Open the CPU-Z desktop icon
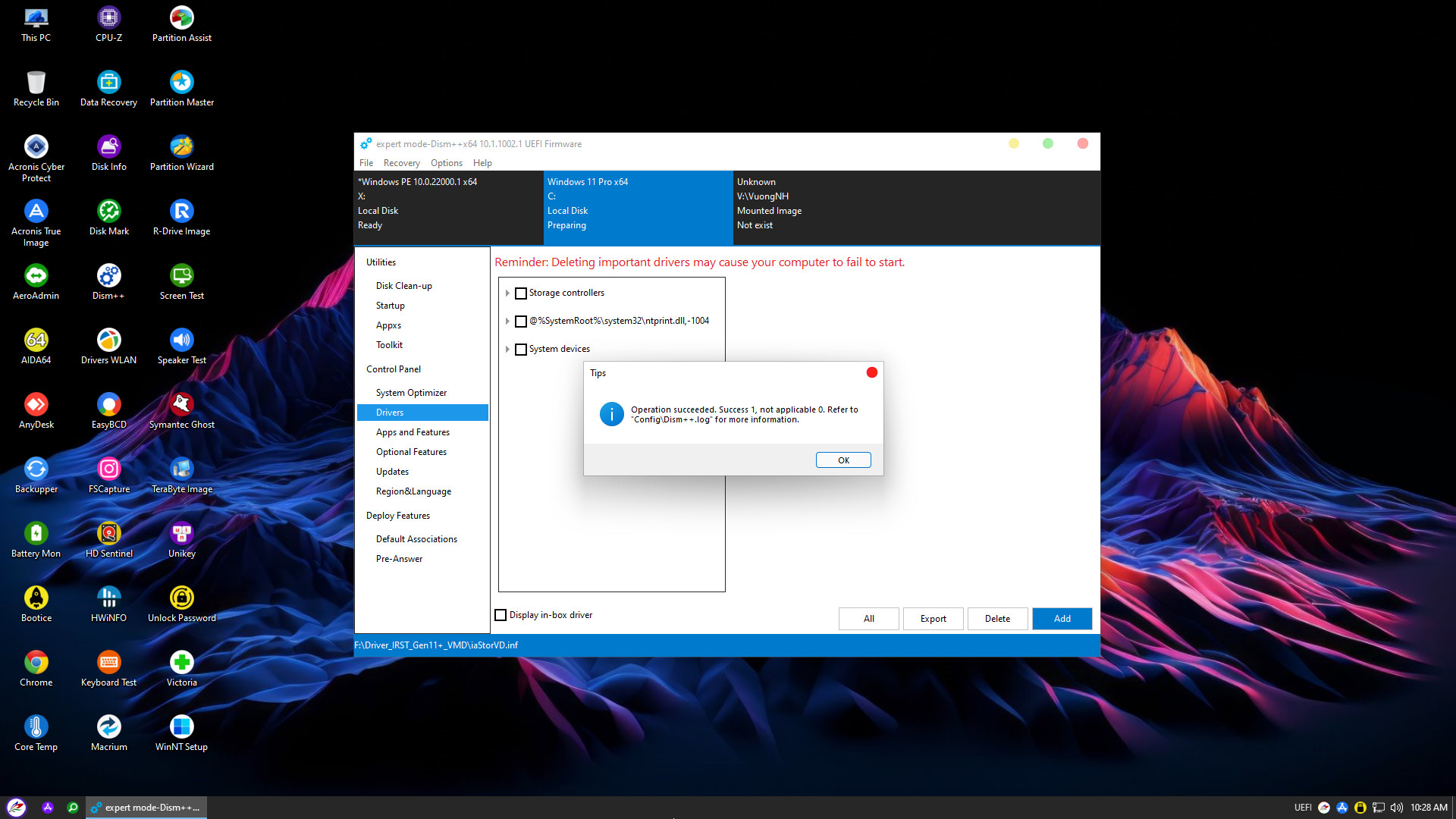 [x=108, y=19]
